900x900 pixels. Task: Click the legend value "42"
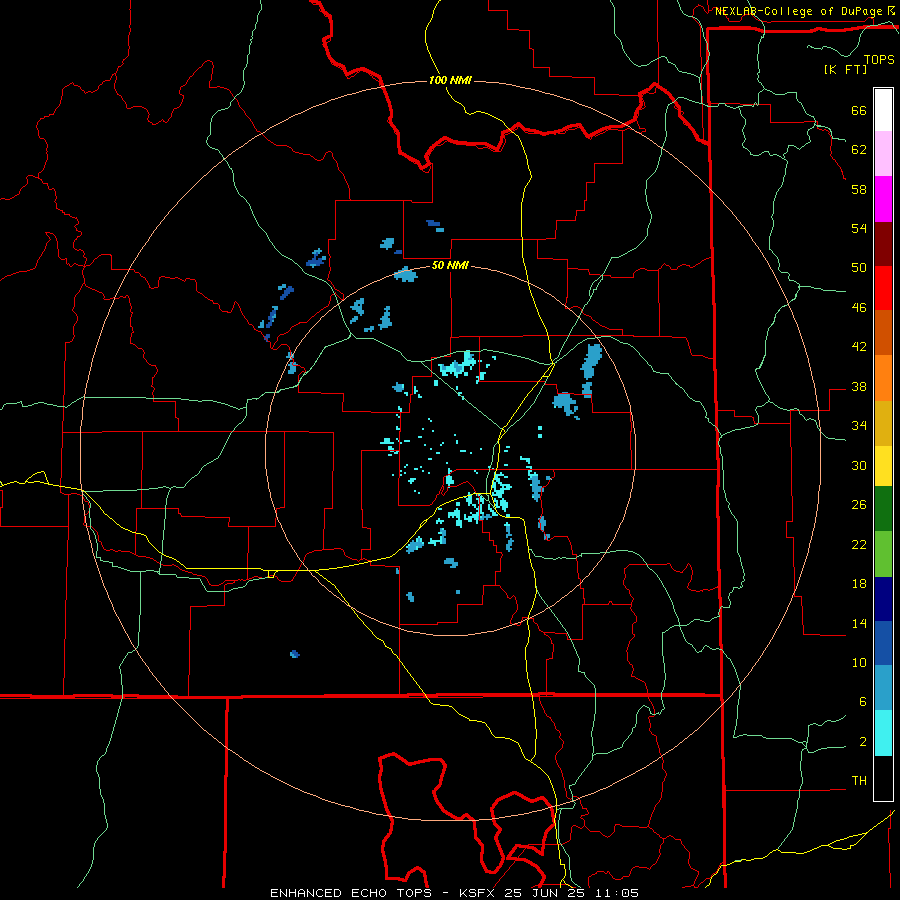pyautogui.click(x=859, y=346)
